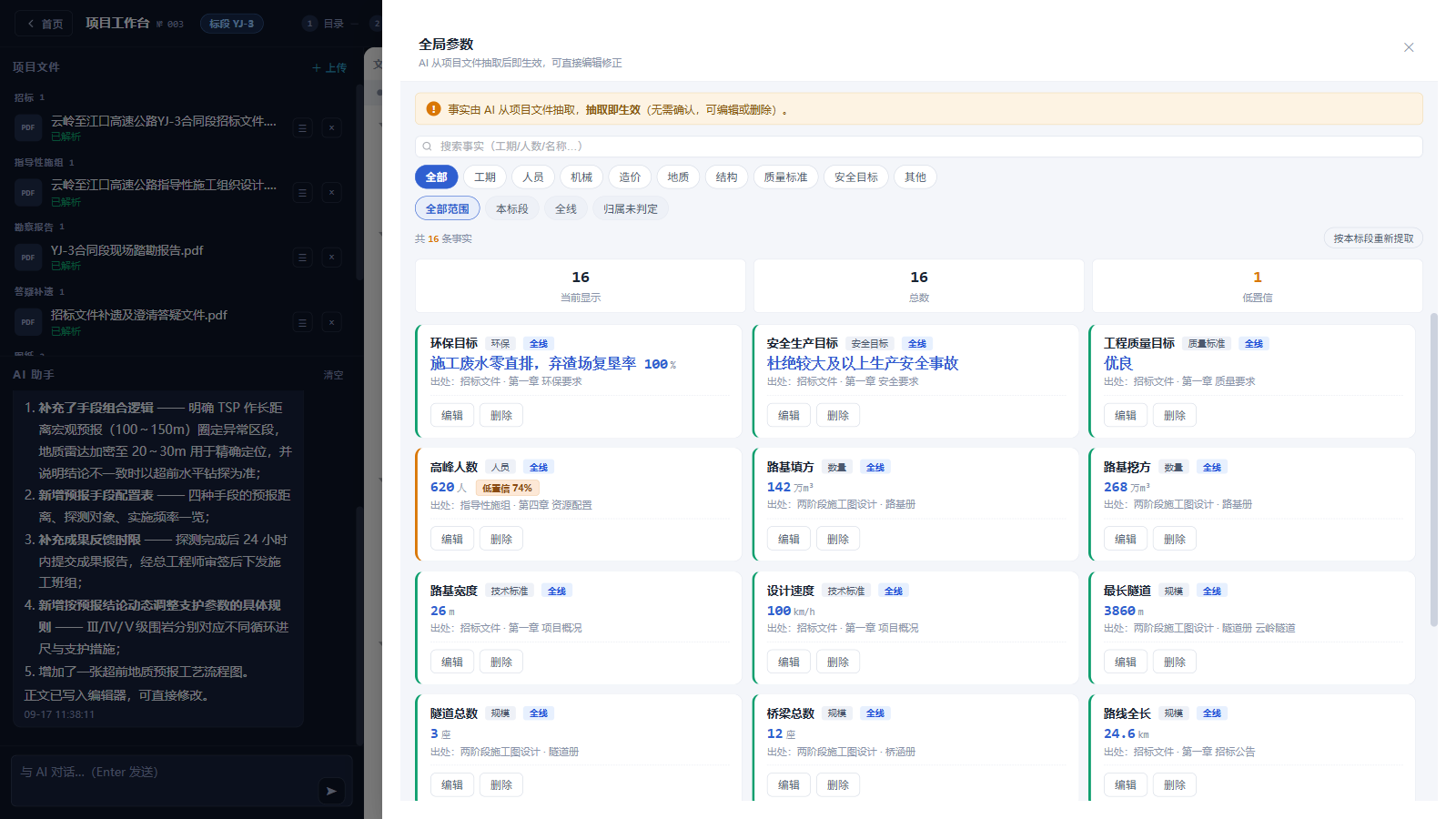The width and height of the screenshot is (1456, 819).
Task: Remove the YJ-3合同段招标文件 PDF with its X icon
Action: pos(331,128)
